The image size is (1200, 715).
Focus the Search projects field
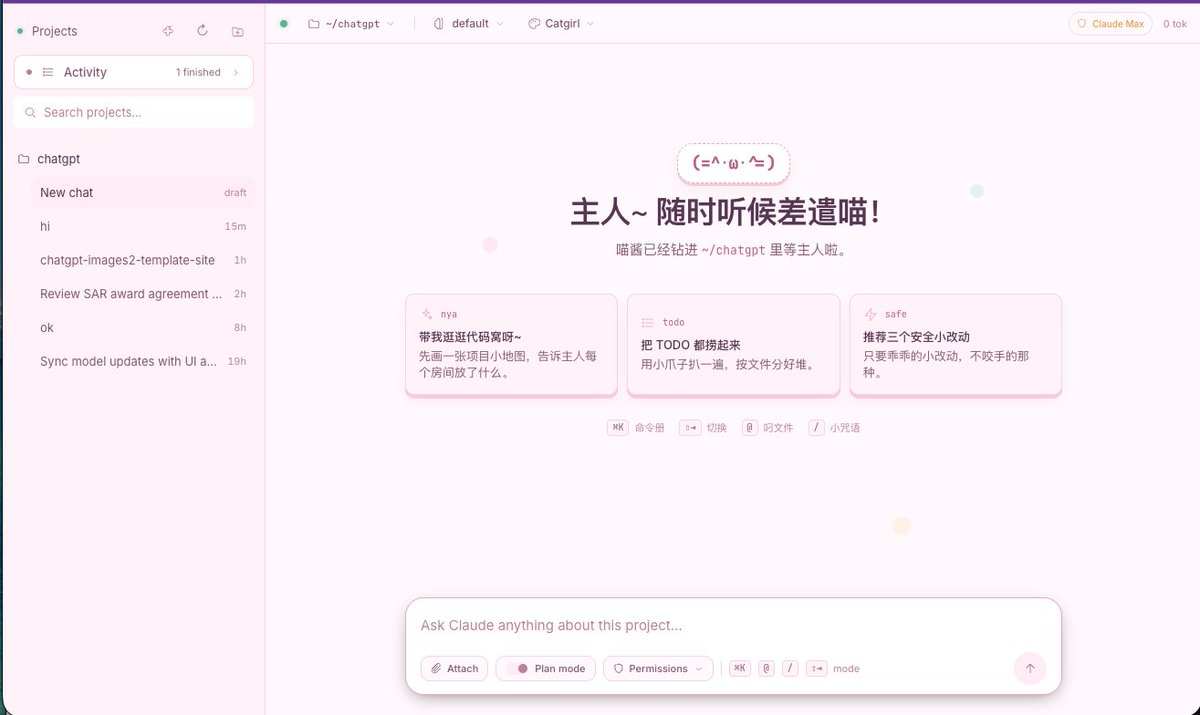(x=134, y=113)
